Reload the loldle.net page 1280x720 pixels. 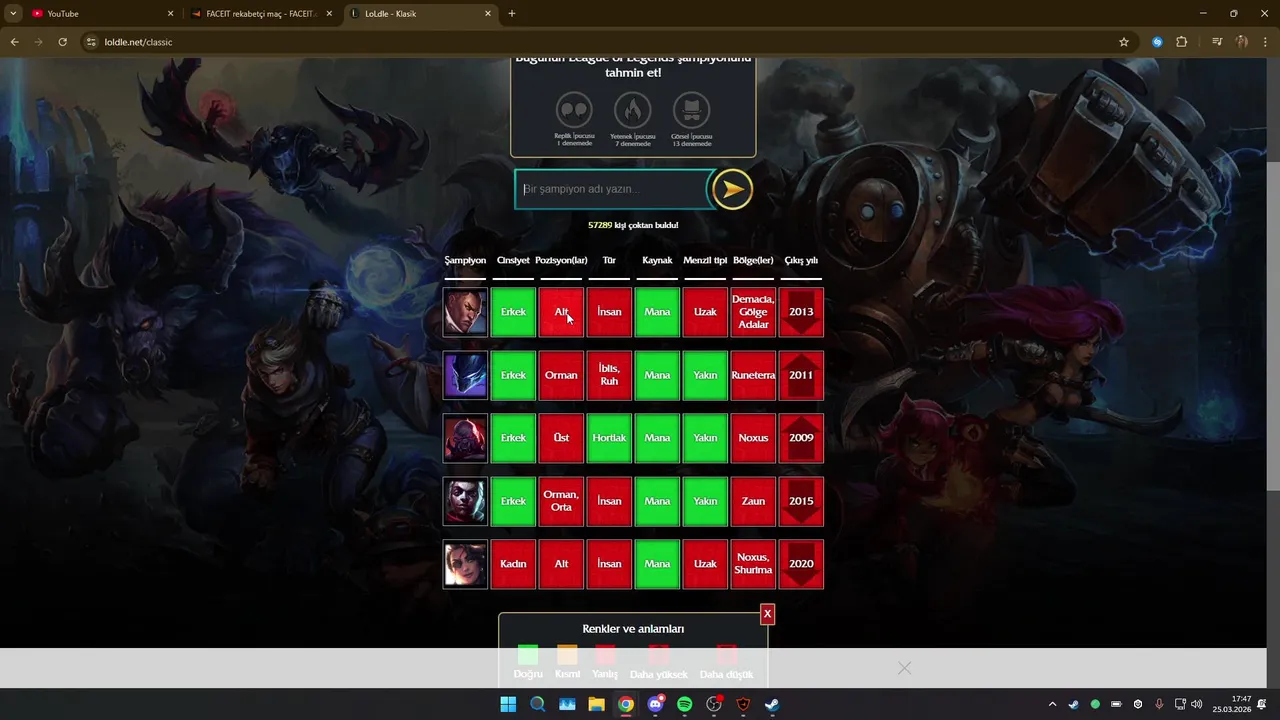click(62, 42)
